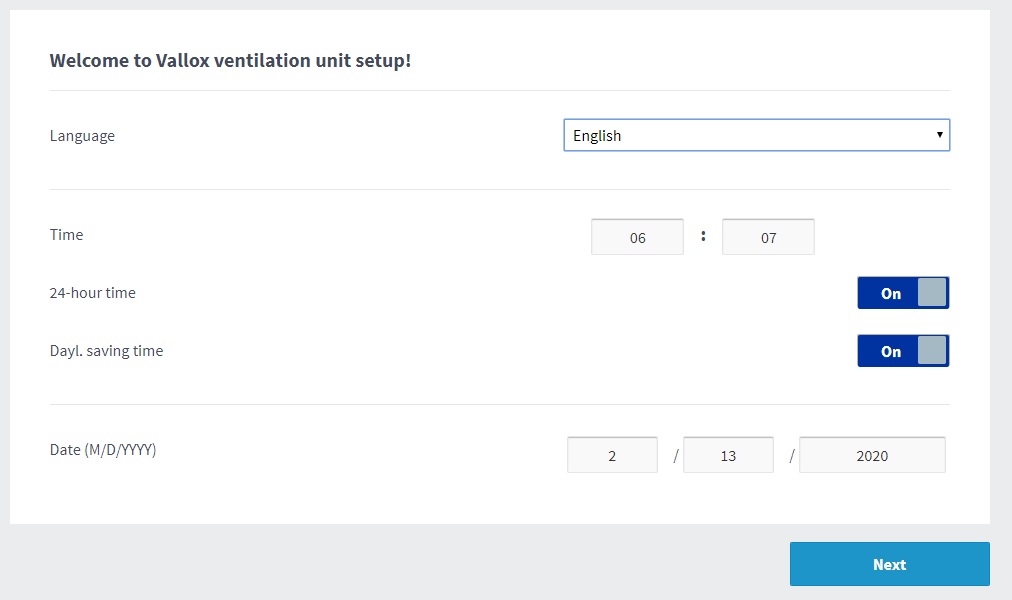
Task: Click the 24-hour time label
Action: click(93, 293)
